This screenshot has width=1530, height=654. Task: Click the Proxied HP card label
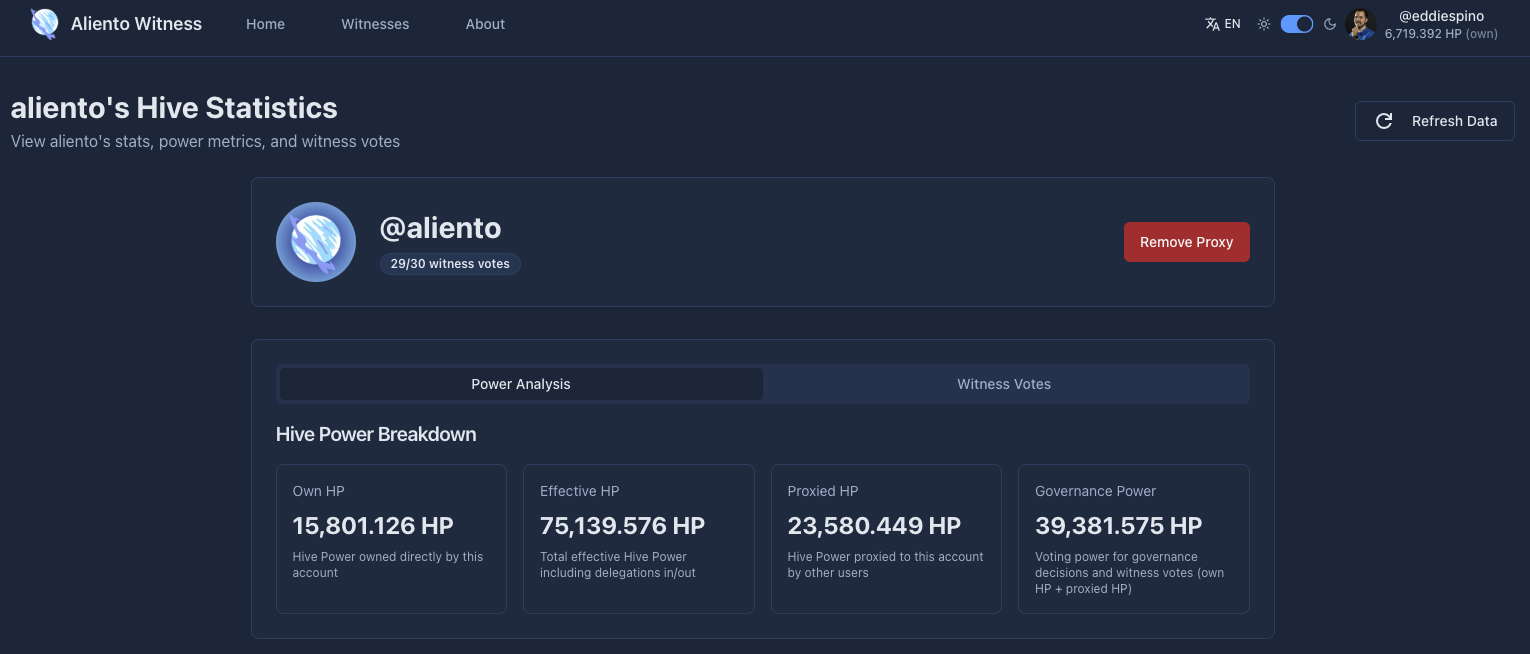(823, 491)
